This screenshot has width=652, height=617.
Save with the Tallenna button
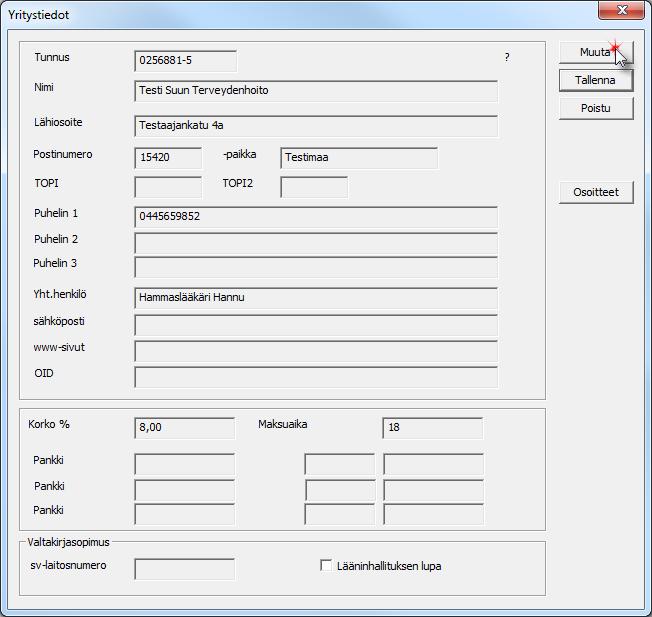click(596, 80)
